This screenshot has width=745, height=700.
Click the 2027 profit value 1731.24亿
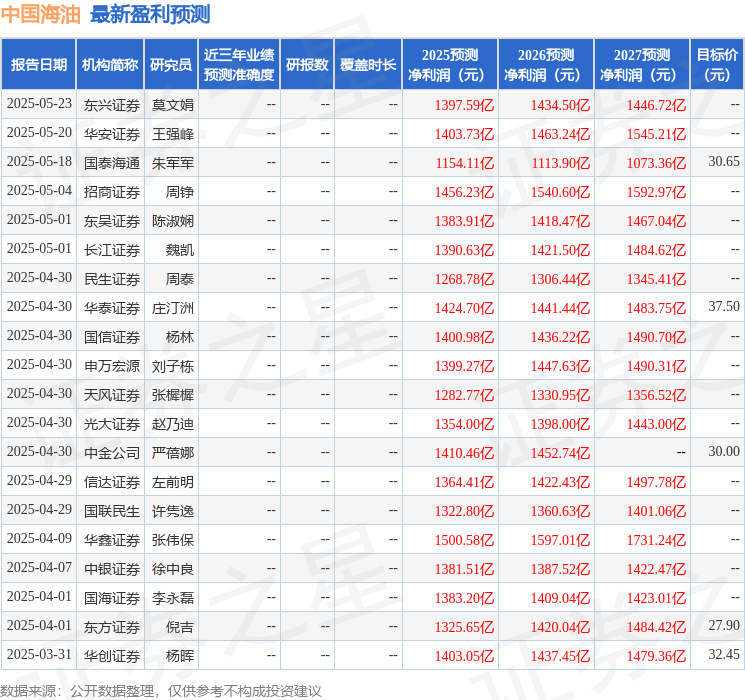656,539
